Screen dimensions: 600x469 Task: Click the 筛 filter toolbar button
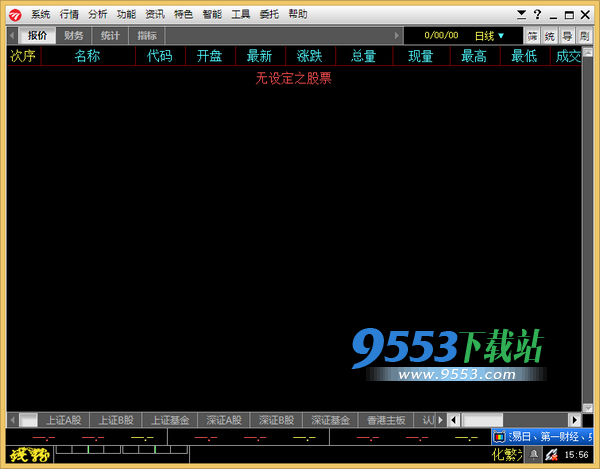[533, 36]
